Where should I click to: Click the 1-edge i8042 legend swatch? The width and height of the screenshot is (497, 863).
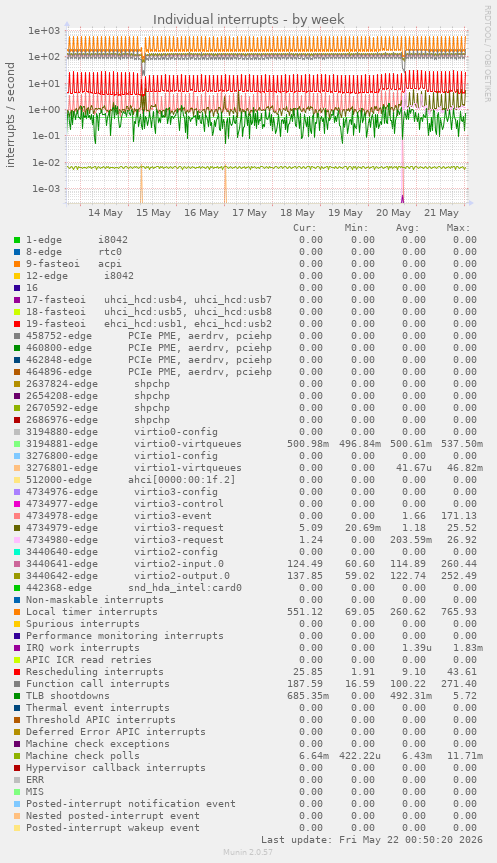click(17, 239)
